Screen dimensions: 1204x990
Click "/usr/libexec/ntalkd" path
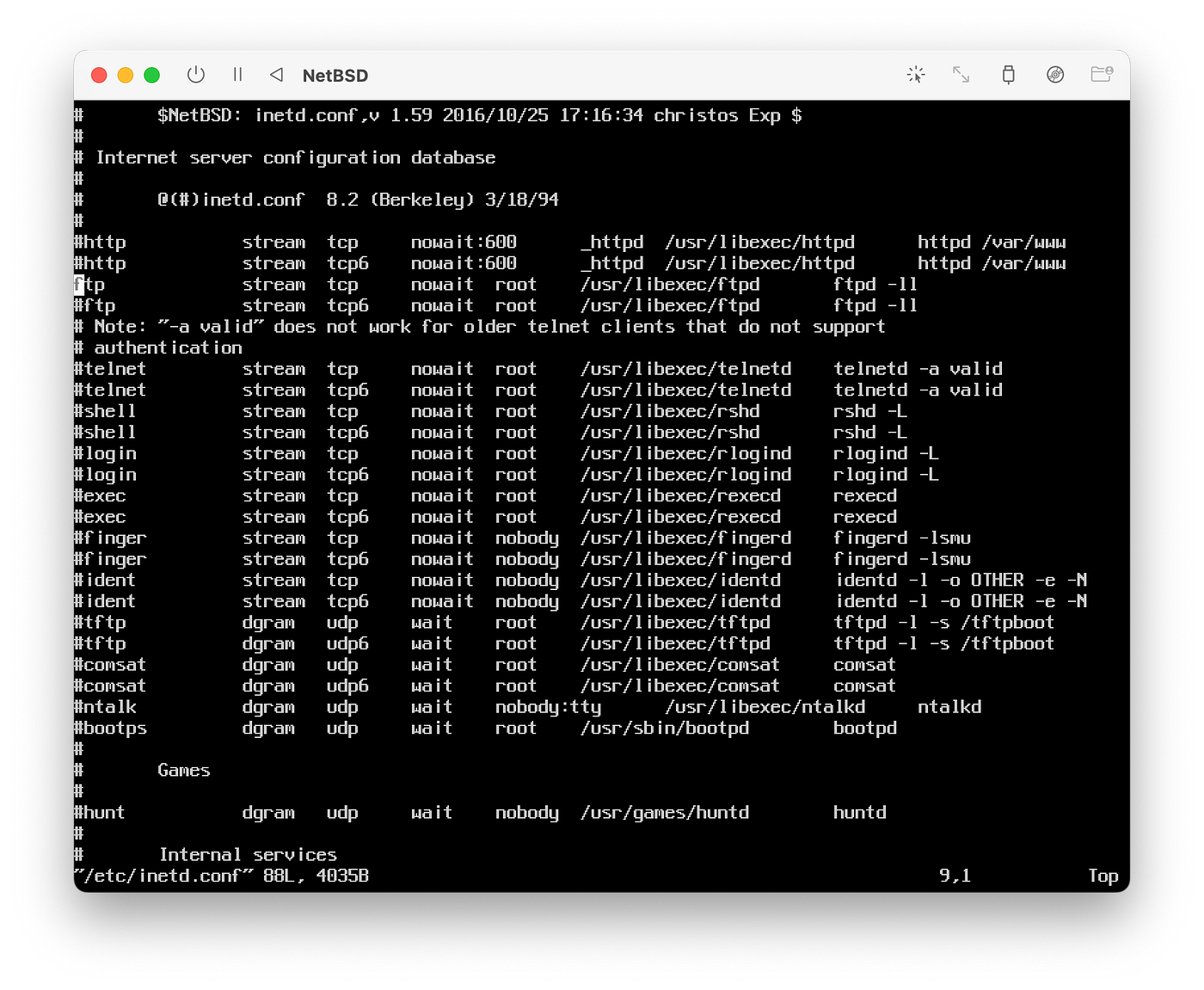coord(765,706)
